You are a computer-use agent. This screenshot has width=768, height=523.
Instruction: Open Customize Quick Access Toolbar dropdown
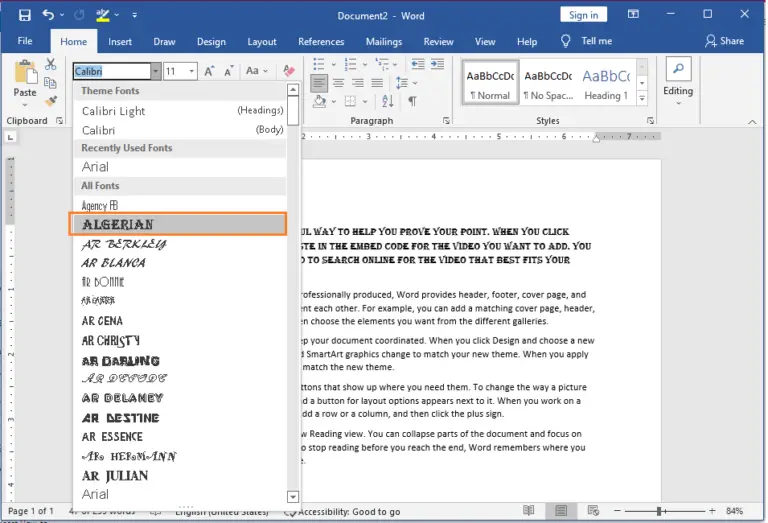[134, 15]
